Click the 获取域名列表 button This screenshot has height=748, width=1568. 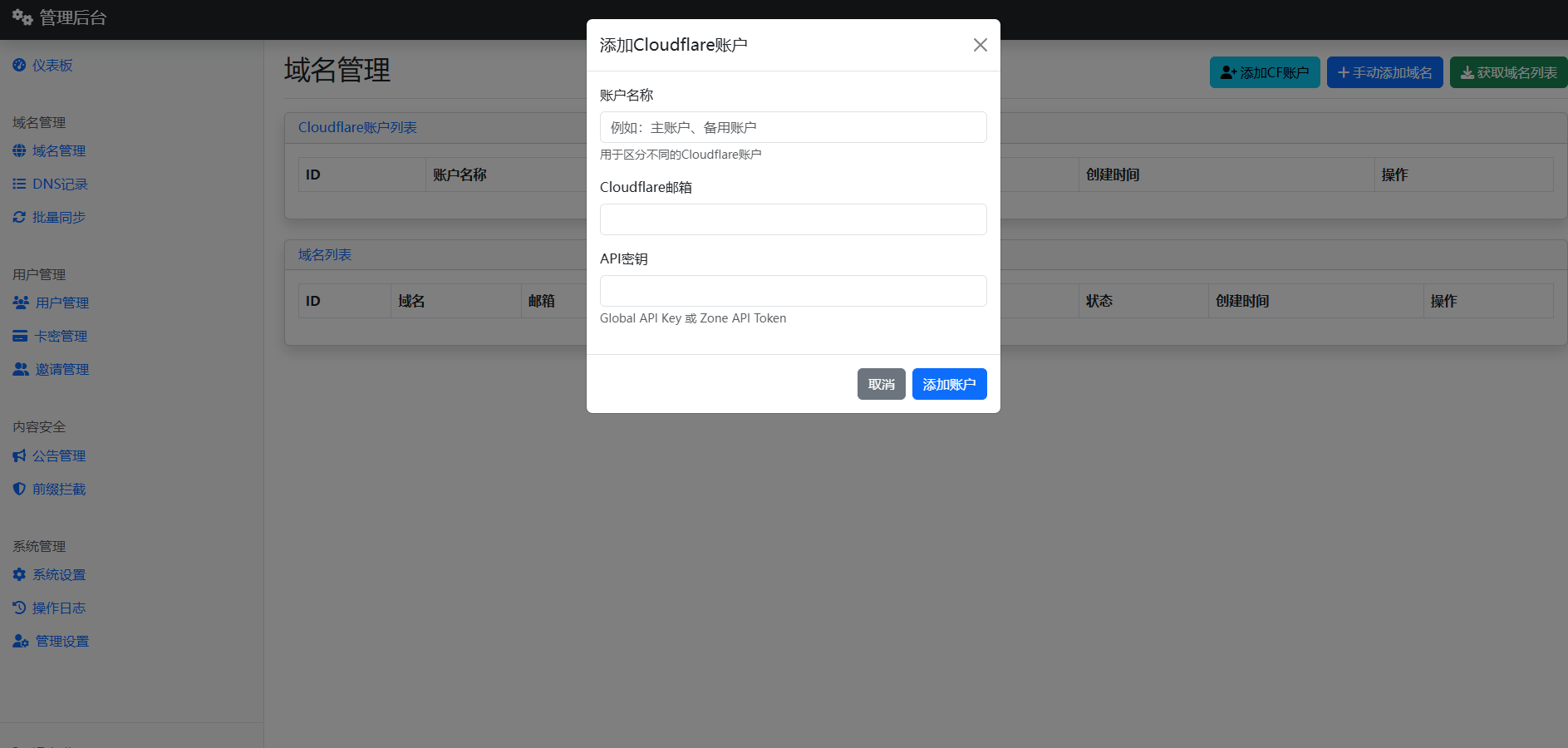1509,72
